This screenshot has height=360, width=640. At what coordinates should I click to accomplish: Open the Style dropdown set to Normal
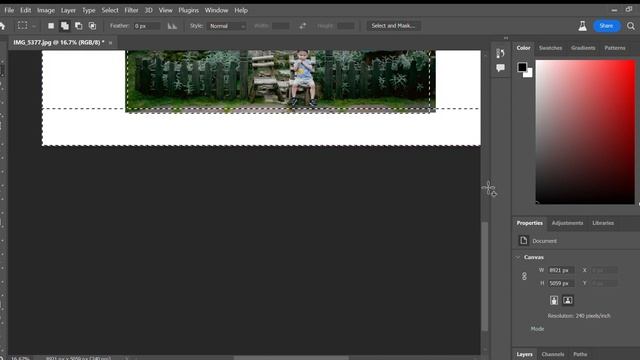226,26
